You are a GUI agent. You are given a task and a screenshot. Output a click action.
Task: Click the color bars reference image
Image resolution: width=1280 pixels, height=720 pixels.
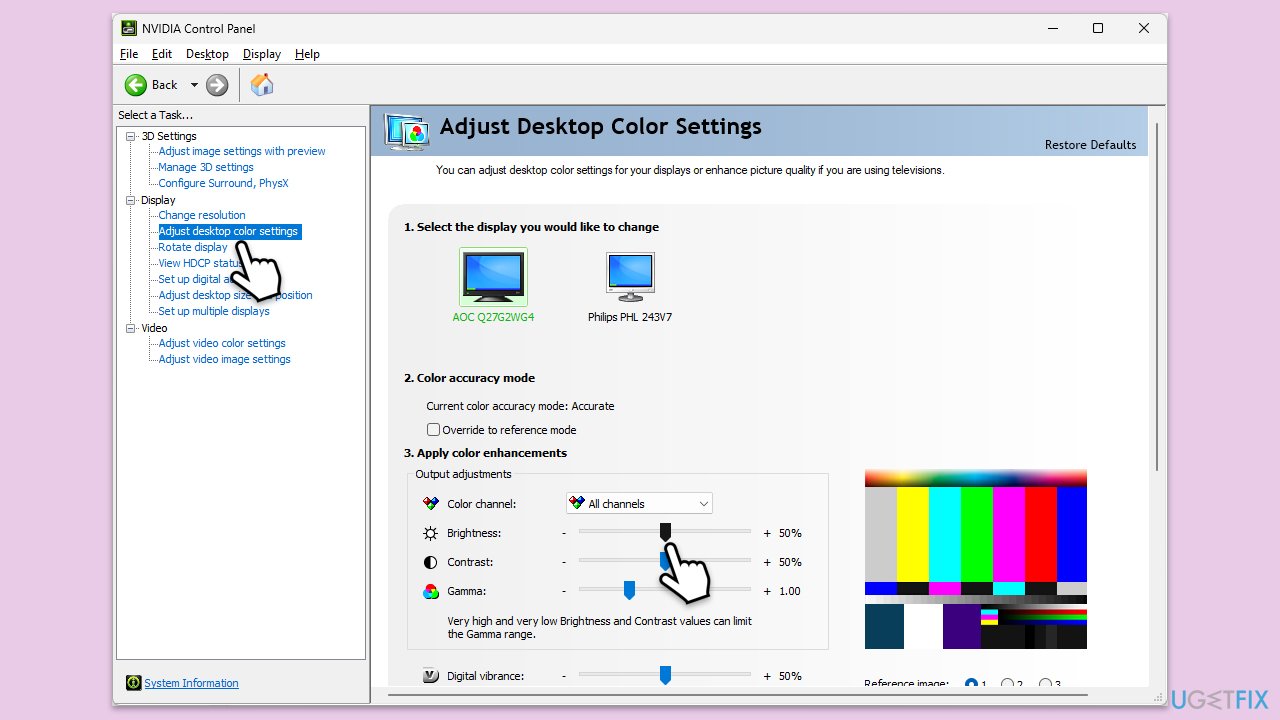point(975,560)
